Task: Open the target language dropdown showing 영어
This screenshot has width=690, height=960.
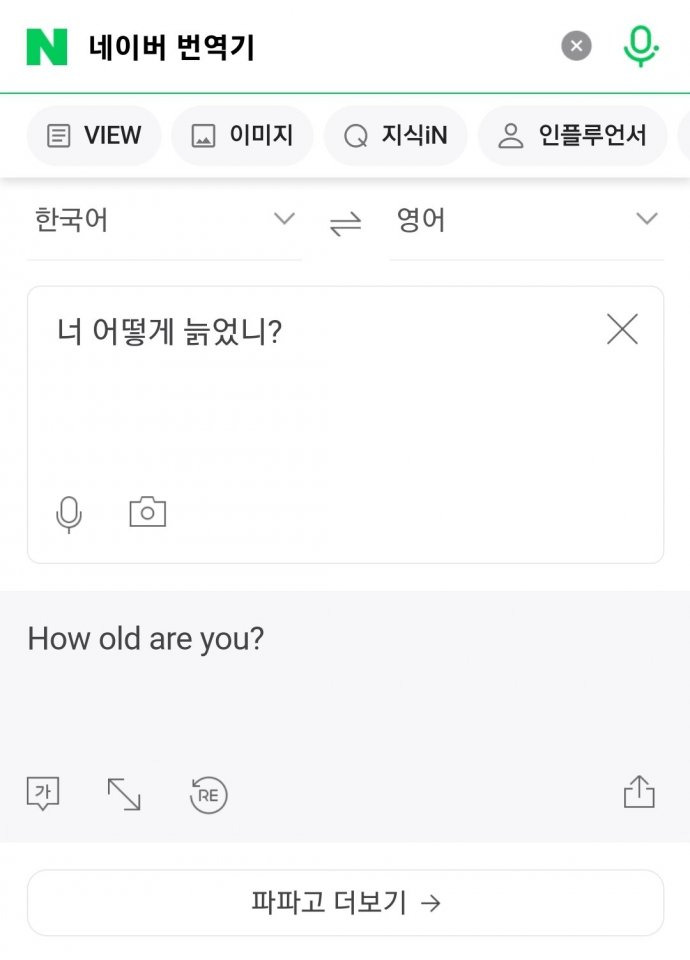Action: click(520, 219)
